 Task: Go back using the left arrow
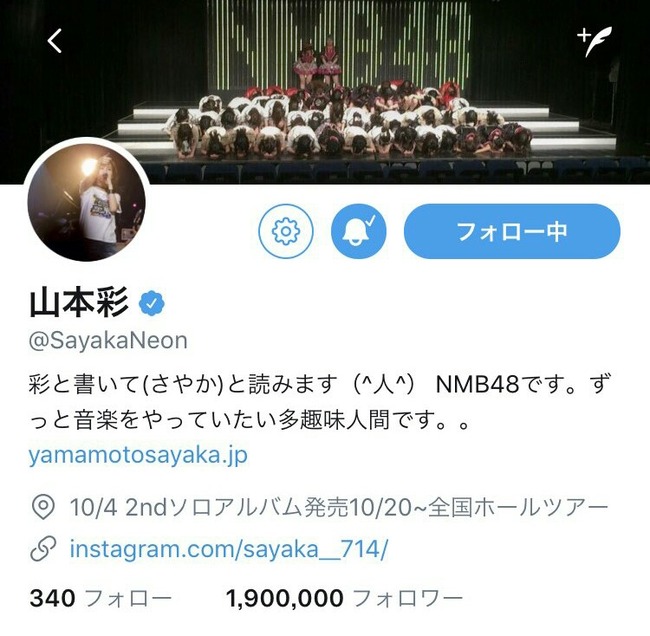click(54, 41)
